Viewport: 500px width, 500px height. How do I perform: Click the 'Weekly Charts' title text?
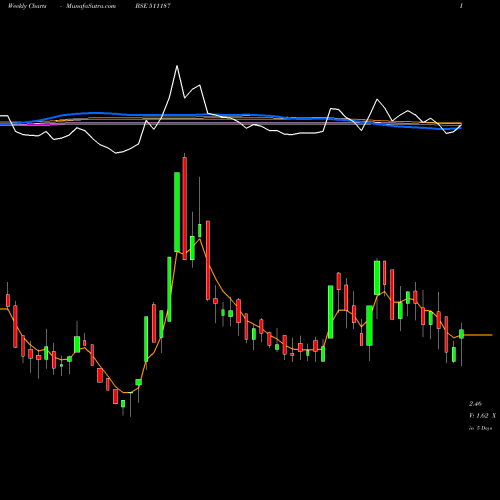27,6
